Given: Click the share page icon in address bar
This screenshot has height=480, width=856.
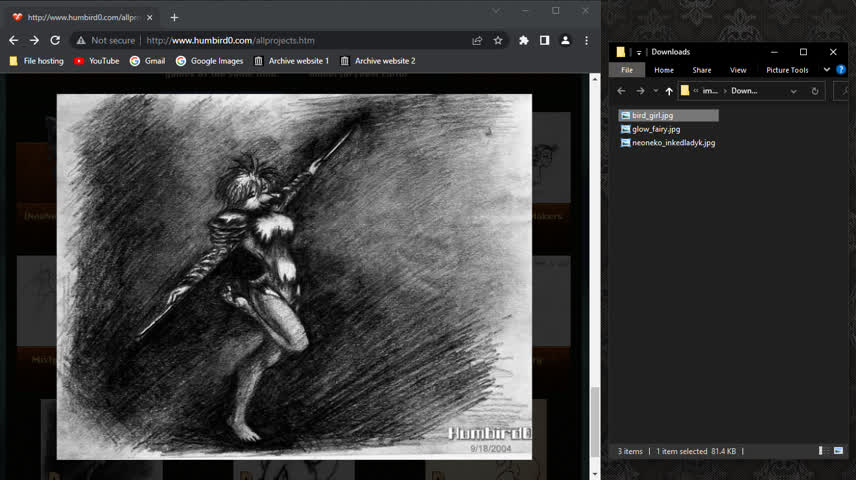Looking at the screenshot, I should [x=477, y=40].
